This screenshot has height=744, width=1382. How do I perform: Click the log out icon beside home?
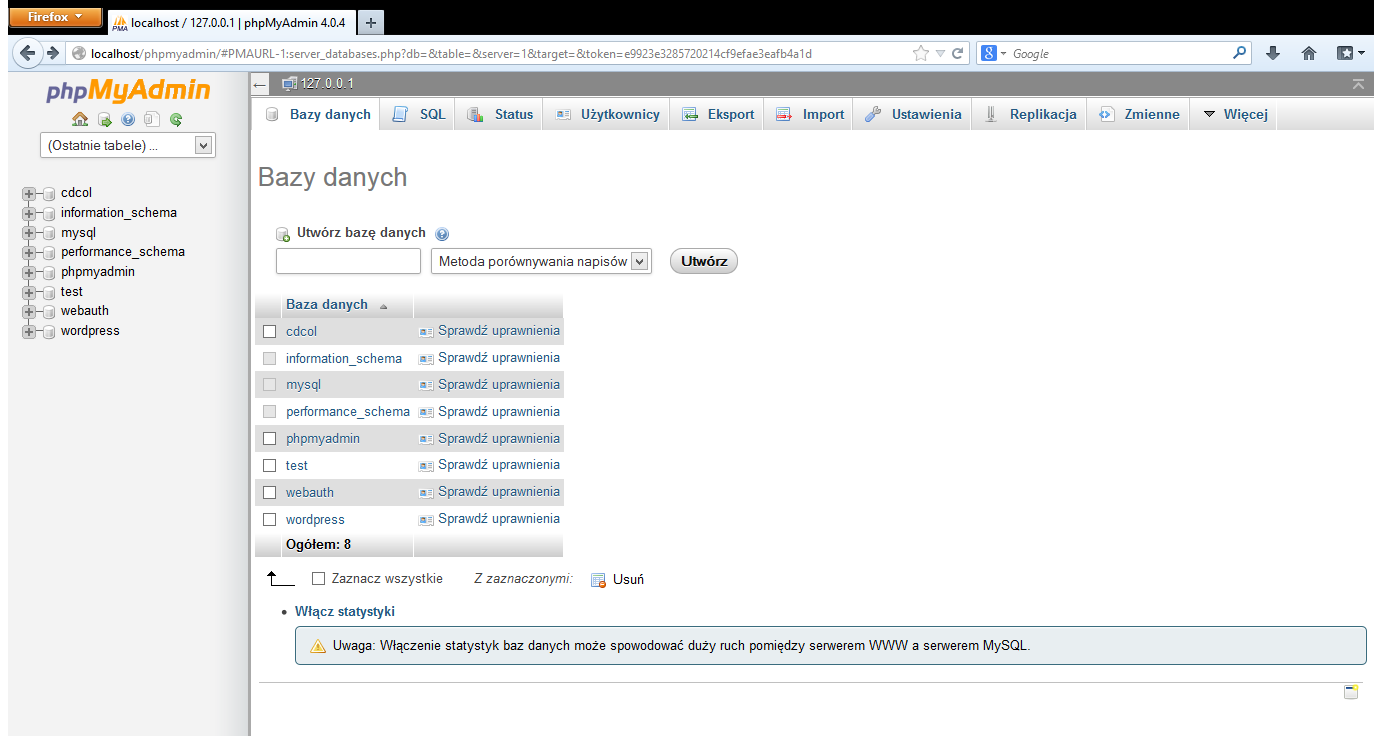(x=104, y=119)
